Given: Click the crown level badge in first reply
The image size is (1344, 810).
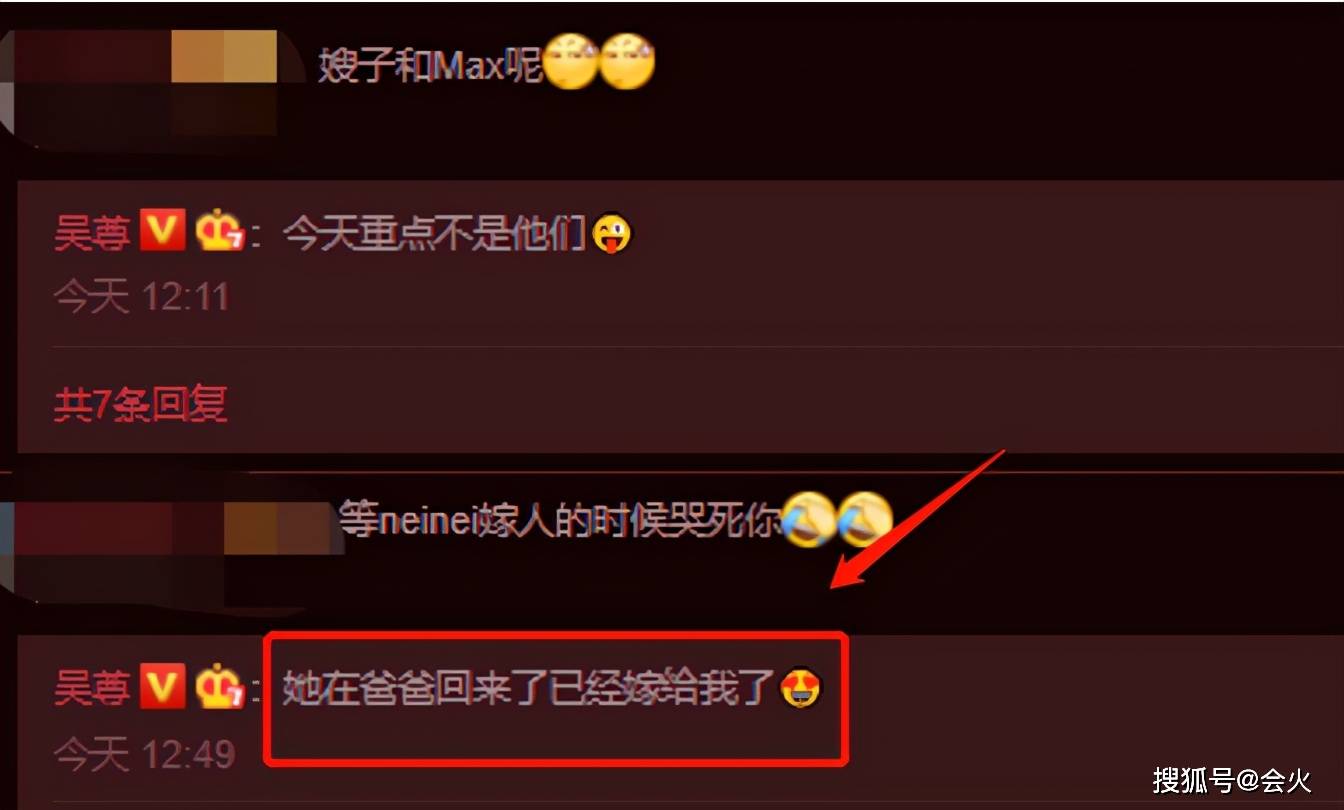Looking at the screenshot, I should point(220,232).
